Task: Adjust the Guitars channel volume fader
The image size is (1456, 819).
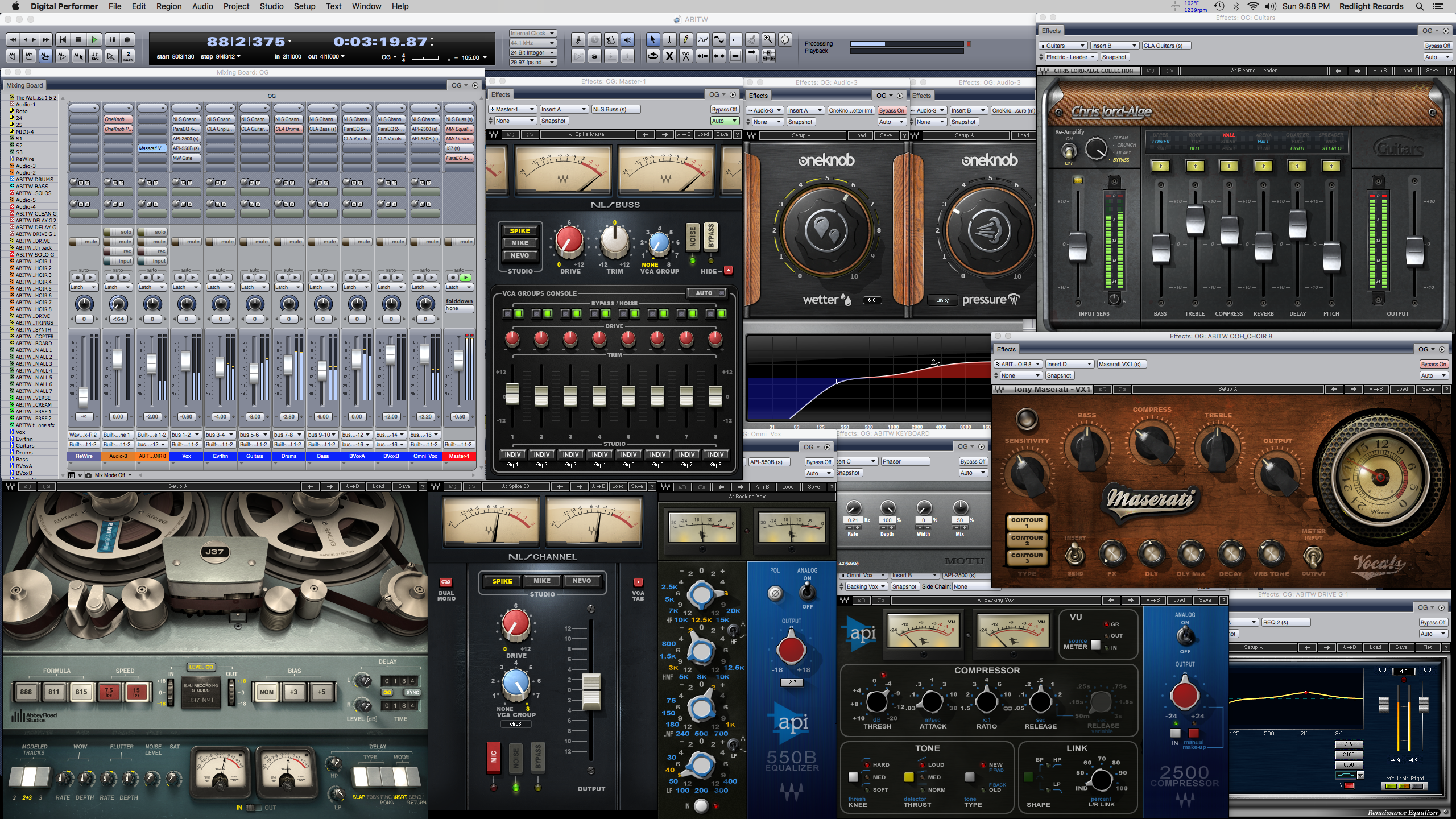Action: 254,374
